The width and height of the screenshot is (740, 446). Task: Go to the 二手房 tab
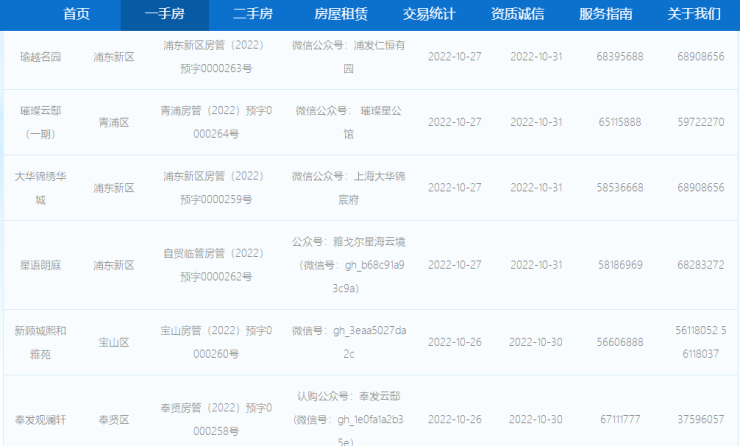tap(253, 14)
